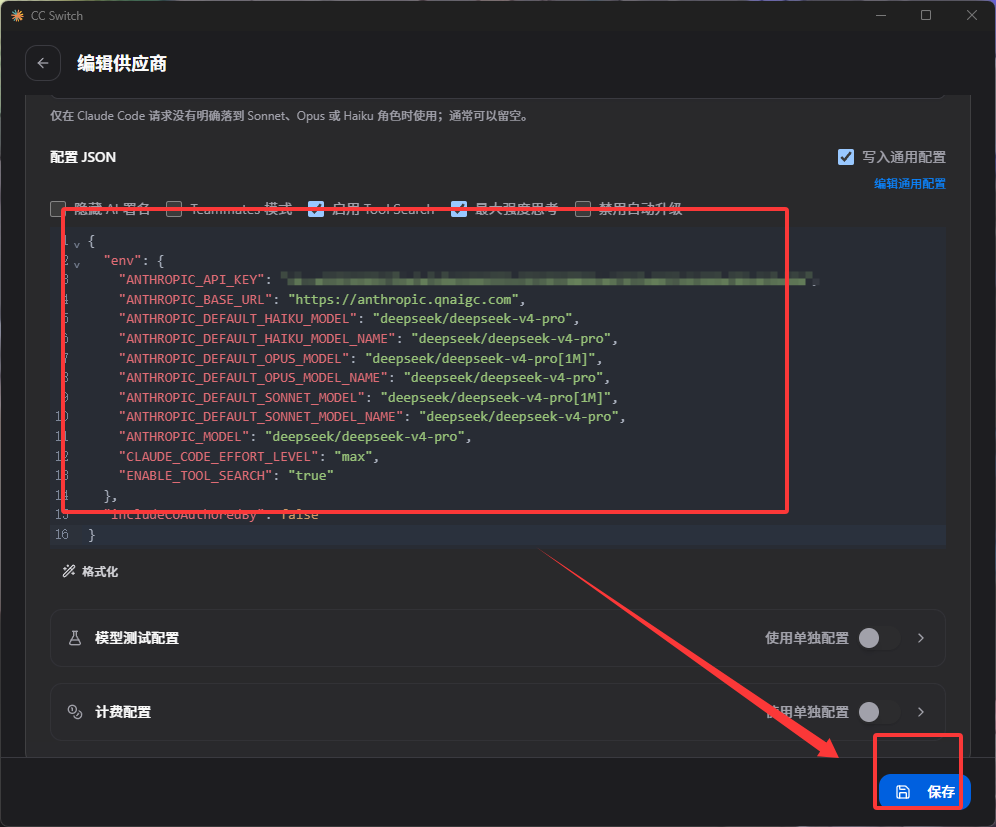Viewport: 996px width, 827px height.
Task: Toggle the 最大强度思考 checkbox
Action: tap(459, 208)
